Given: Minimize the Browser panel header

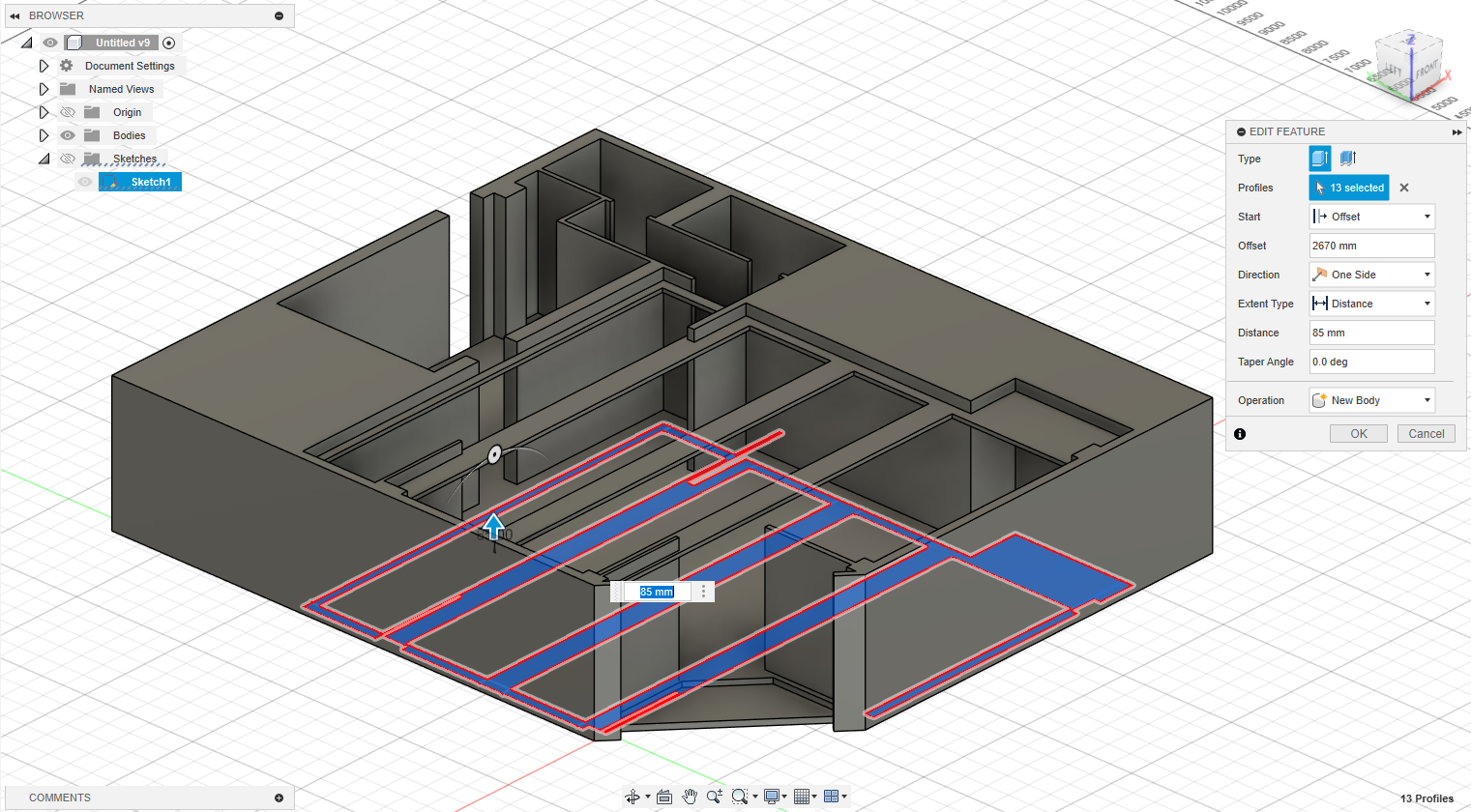Looking at the screenshot, I should click(x=279, y=15).
